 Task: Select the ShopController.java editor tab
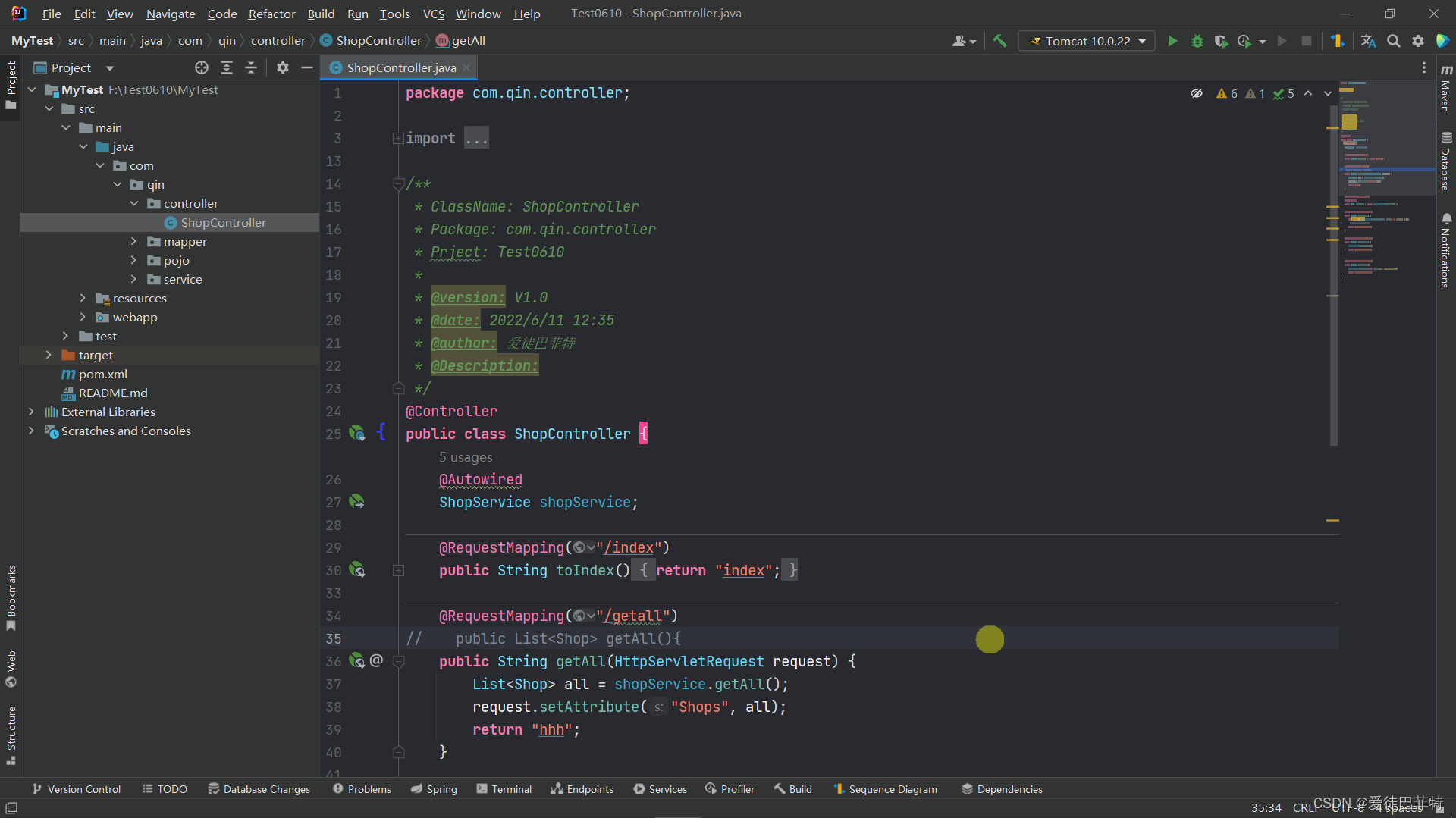click(400, 67)
